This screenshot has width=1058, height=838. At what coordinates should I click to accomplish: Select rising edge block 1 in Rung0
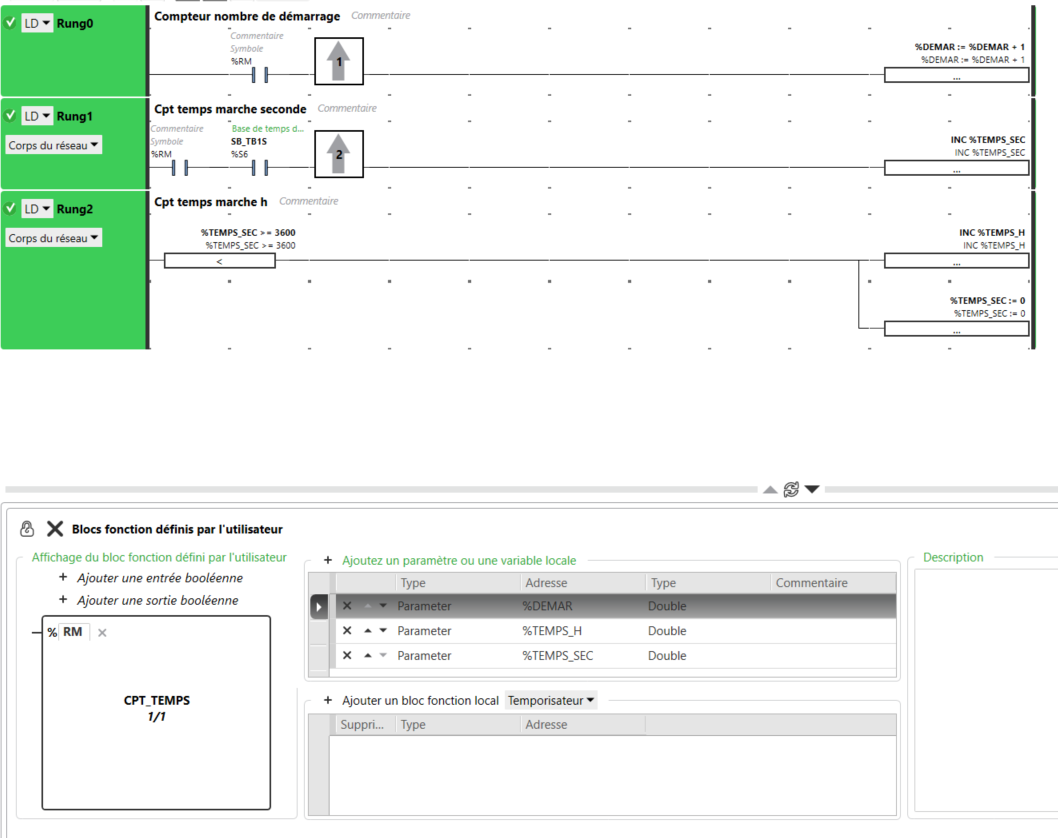pyautogui.click(x=339, y=62)
